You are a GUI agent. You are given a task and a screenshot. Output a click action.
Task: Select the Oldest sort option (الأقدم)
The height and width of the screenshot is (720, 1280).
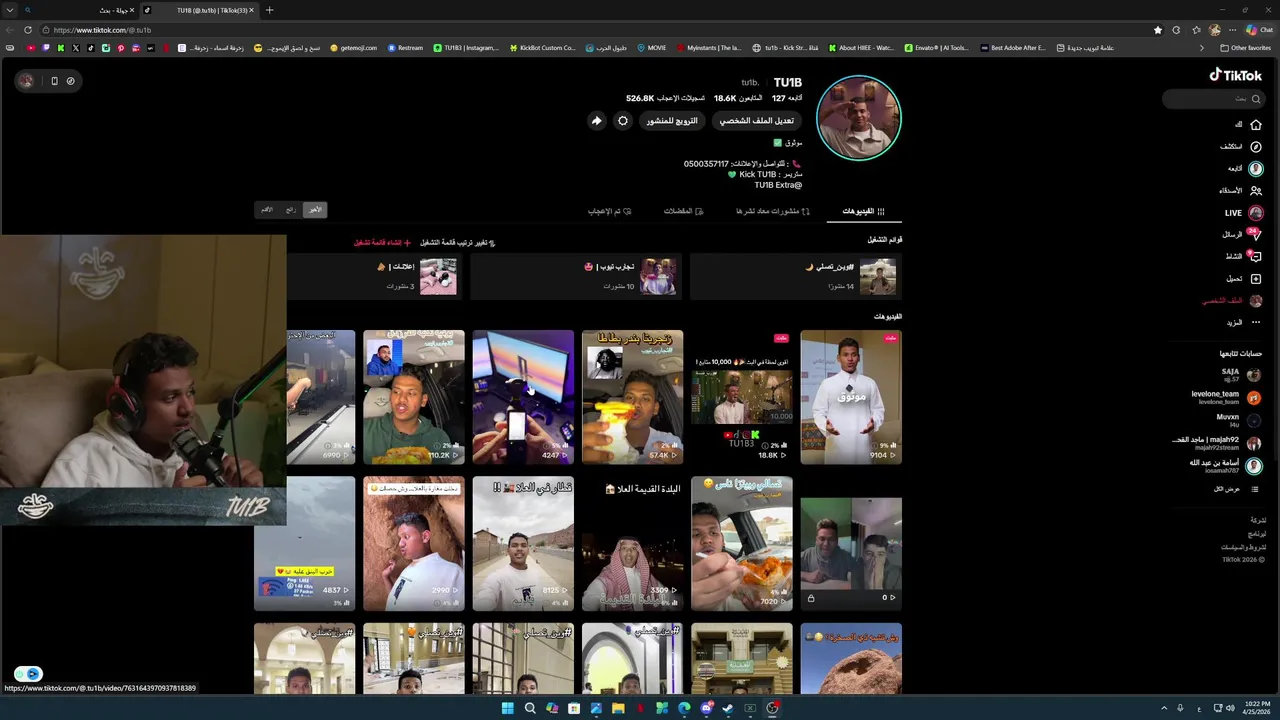click(x=267, y=209)
